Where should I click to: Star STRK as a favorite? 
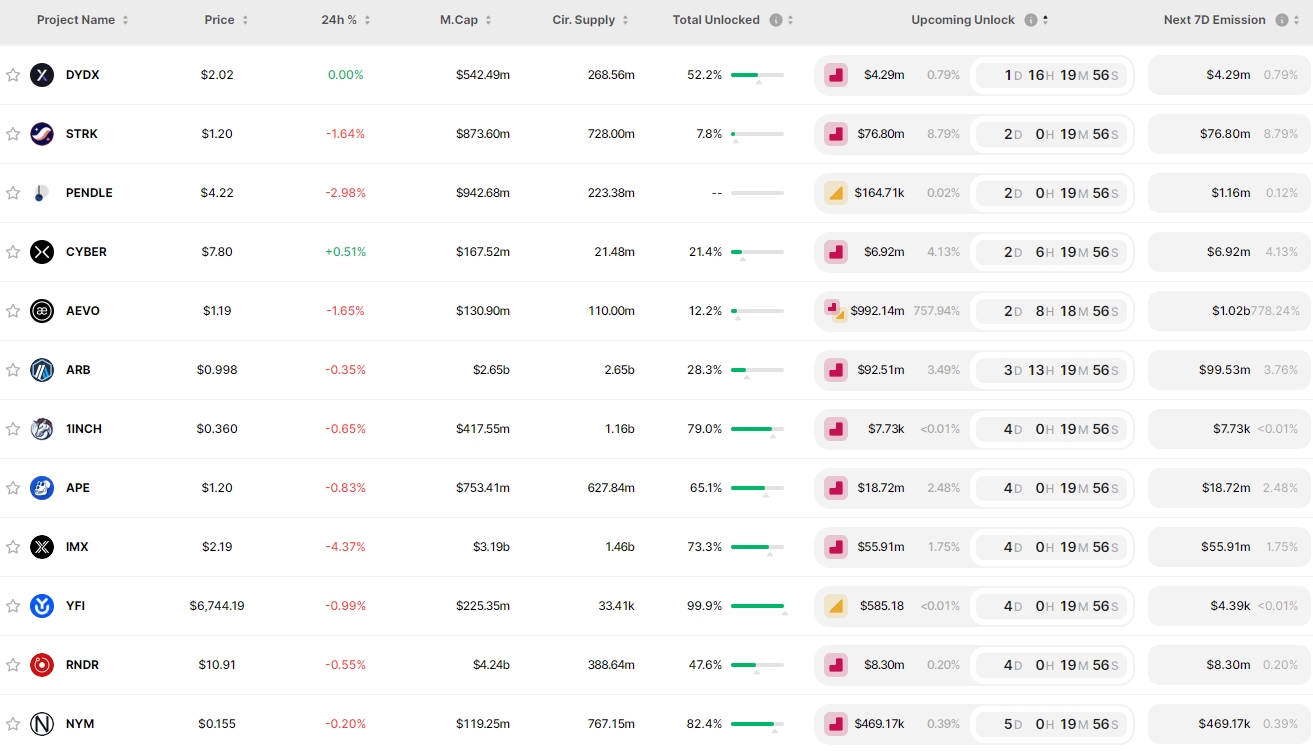13,134
